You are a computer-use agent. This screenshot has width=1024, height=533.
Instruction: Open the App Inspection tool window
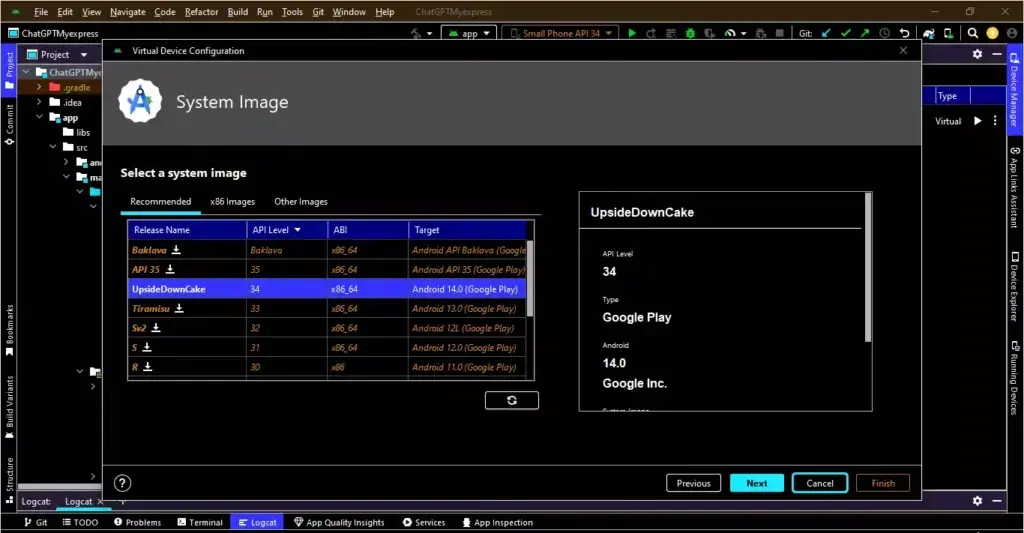(x=498, y=522)
